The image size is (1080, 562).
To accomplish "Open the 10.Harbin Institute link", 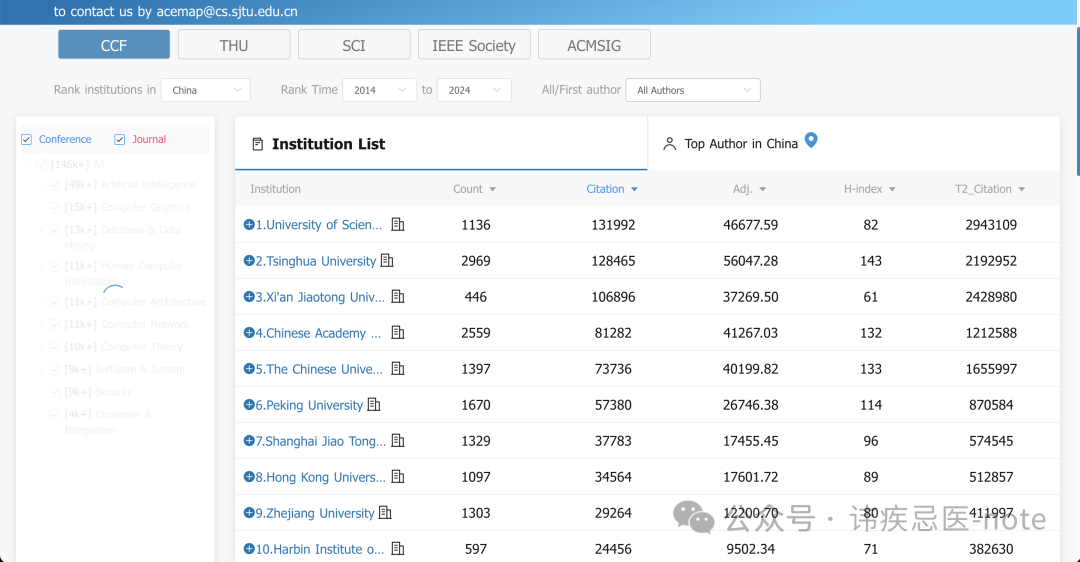I will pyautogui.click(x=320, y=549).
